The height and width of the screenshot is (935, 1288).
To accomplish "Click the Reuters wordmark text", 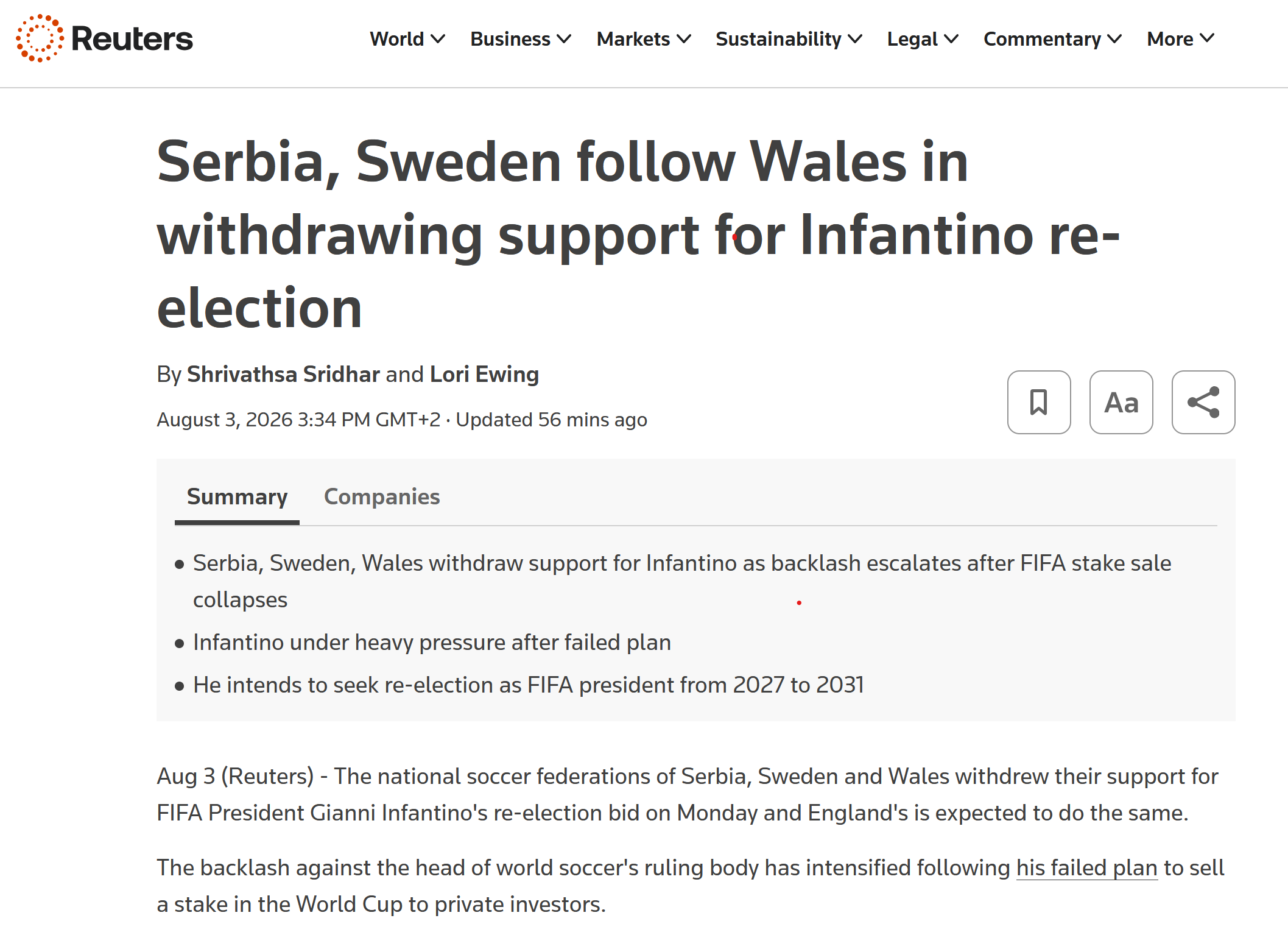I will 132,39.
